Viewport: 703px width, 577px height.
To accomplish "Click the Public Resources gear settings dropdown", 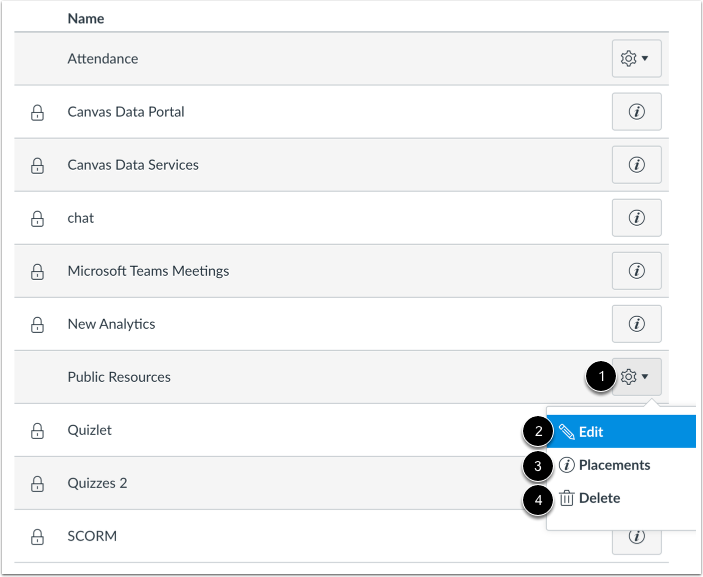I will 636,377.
